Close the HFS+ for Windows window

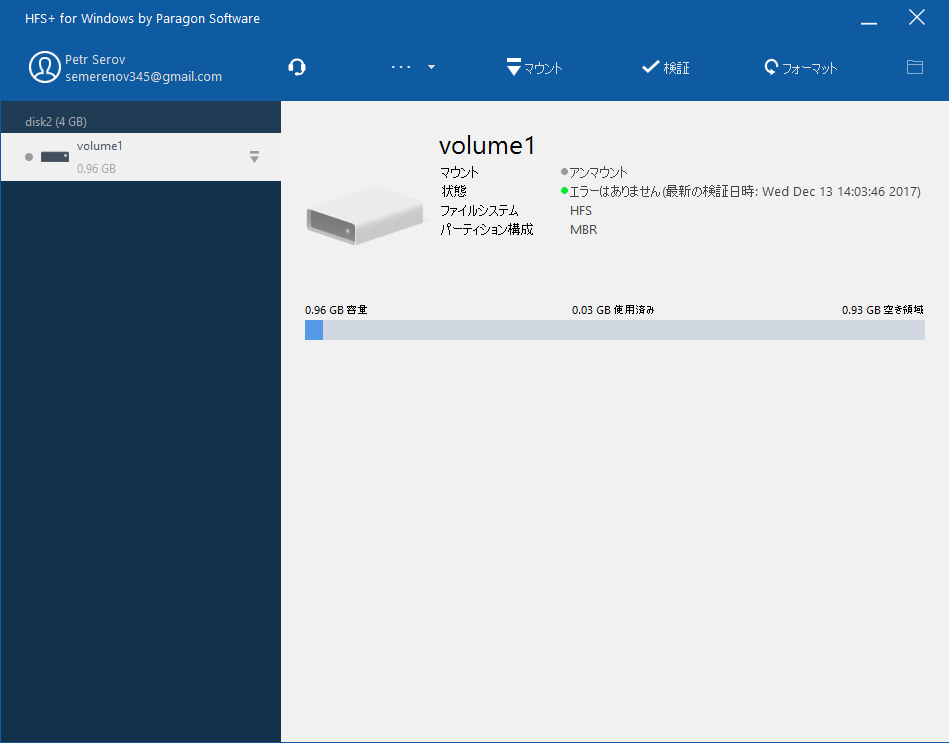coord(916,18)
